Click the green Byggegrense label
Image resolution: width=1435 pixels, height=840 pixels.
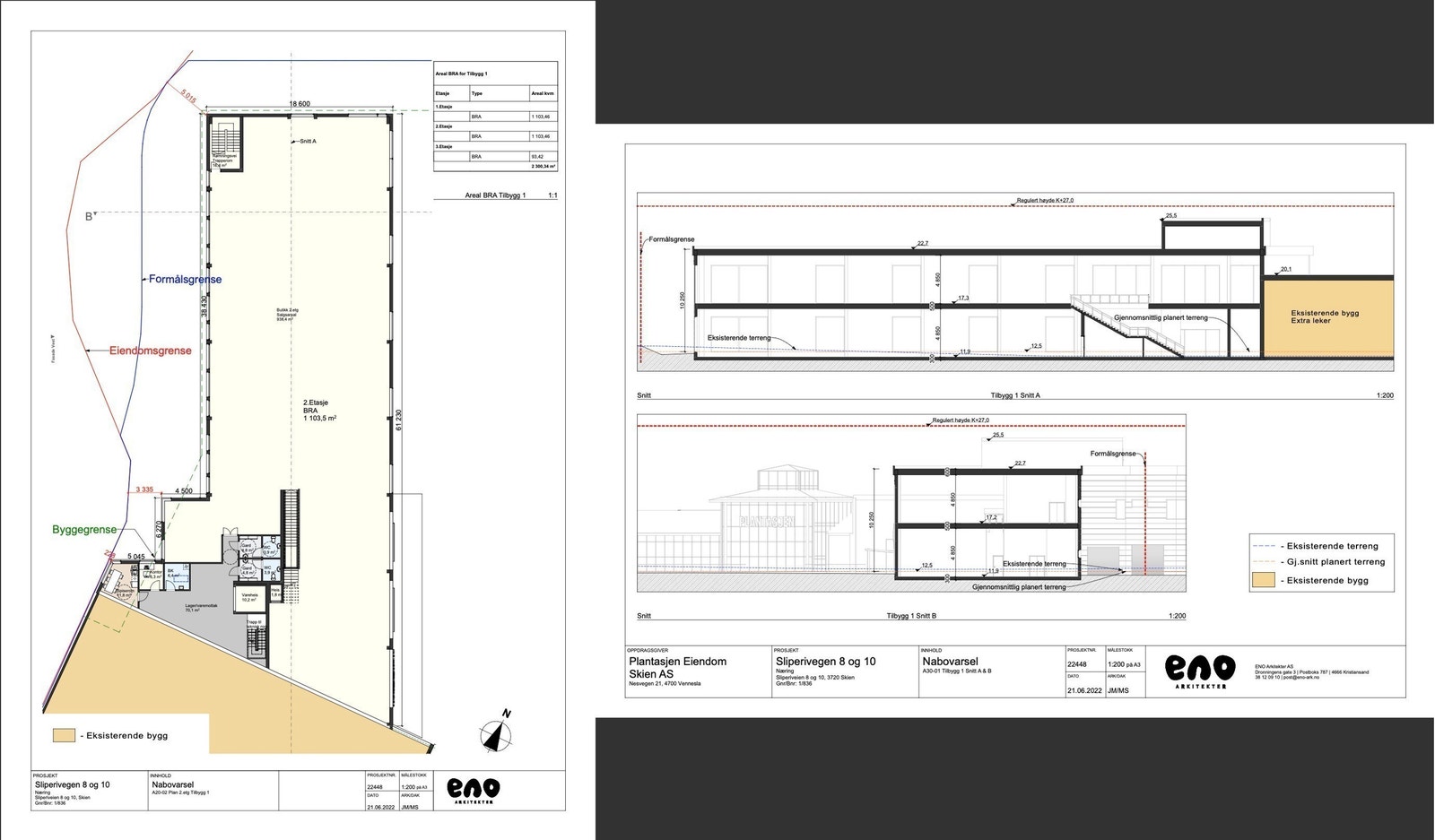coord(84,530)
